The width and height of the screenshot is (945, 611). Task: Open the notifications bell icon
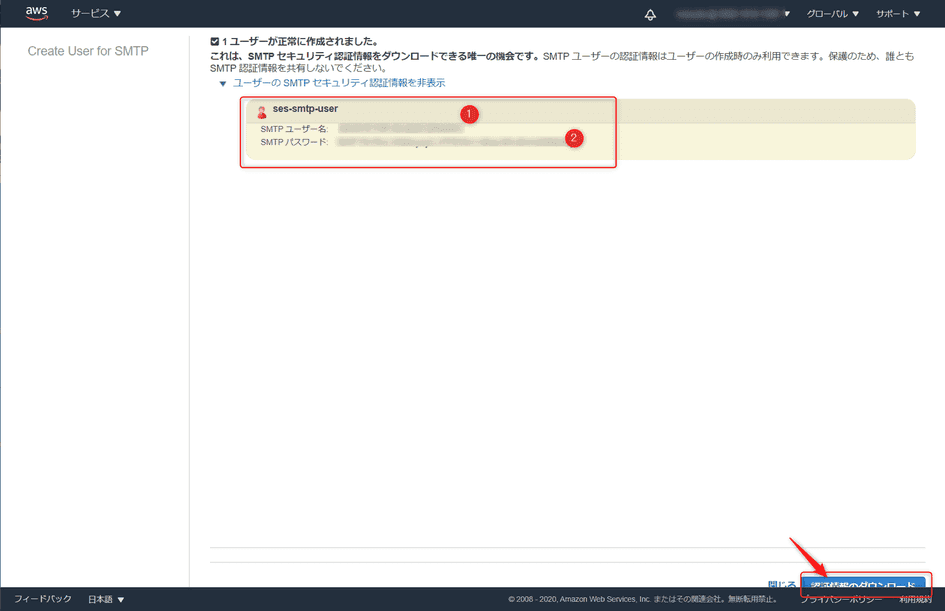651,14
